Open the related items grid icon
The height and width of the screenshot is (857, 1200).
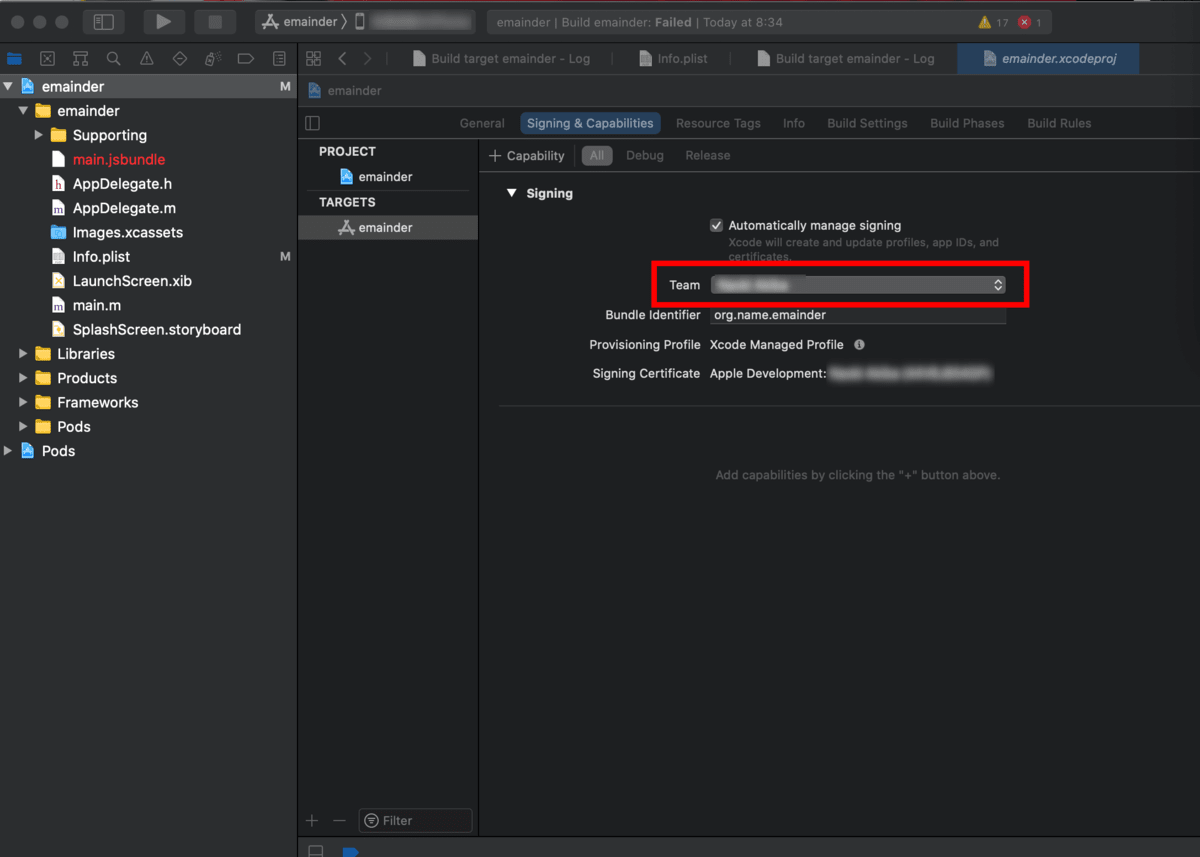click(314, 59)
